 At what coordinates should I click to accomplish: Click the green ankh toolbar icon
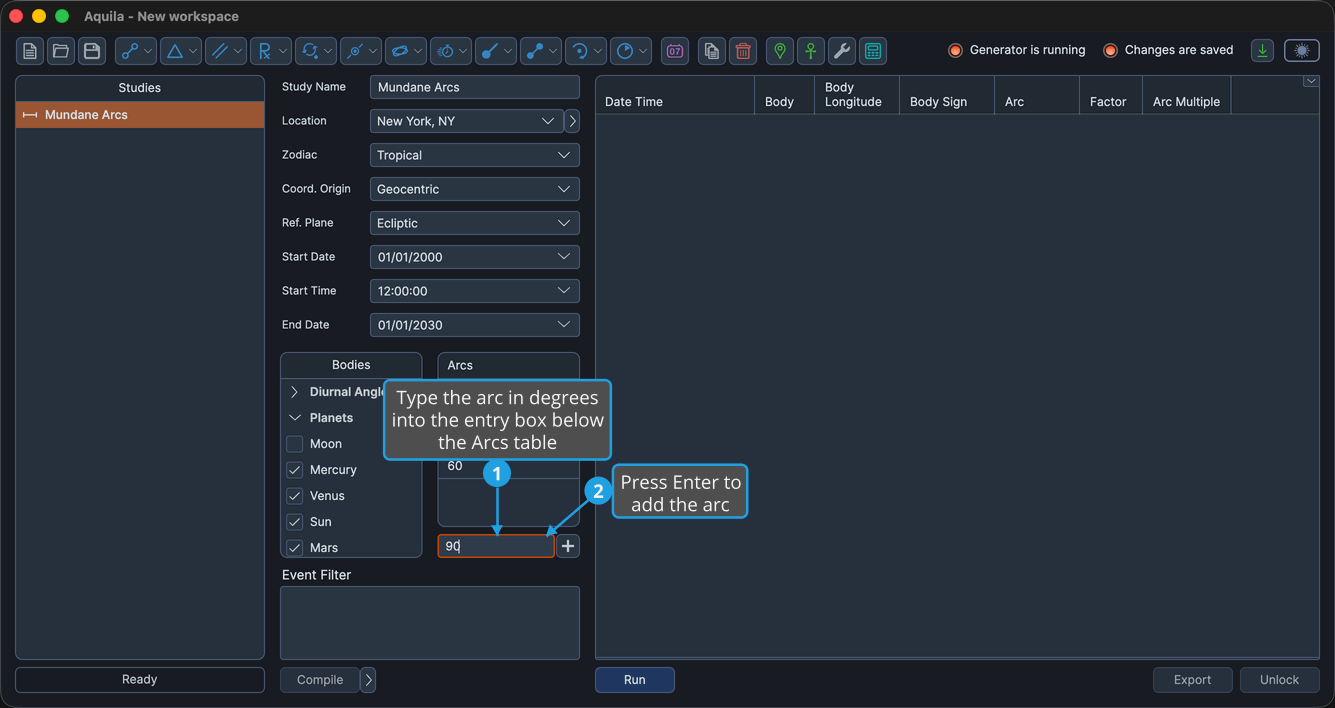(x=811, y=51)
